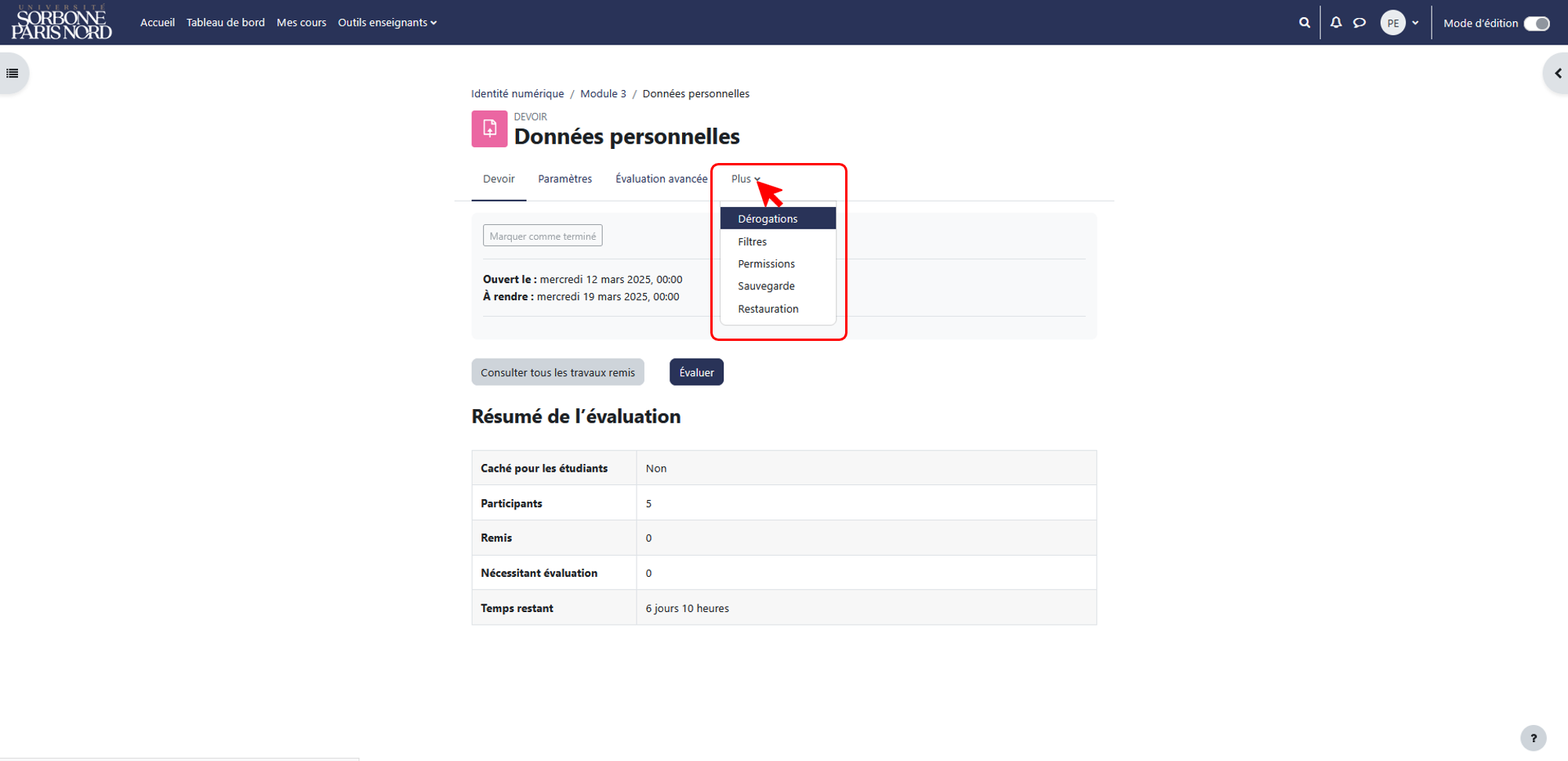This screenshot has width=1568, height=761.
Task: Expand the Outils enseignants menu
Action: point(387,23)
